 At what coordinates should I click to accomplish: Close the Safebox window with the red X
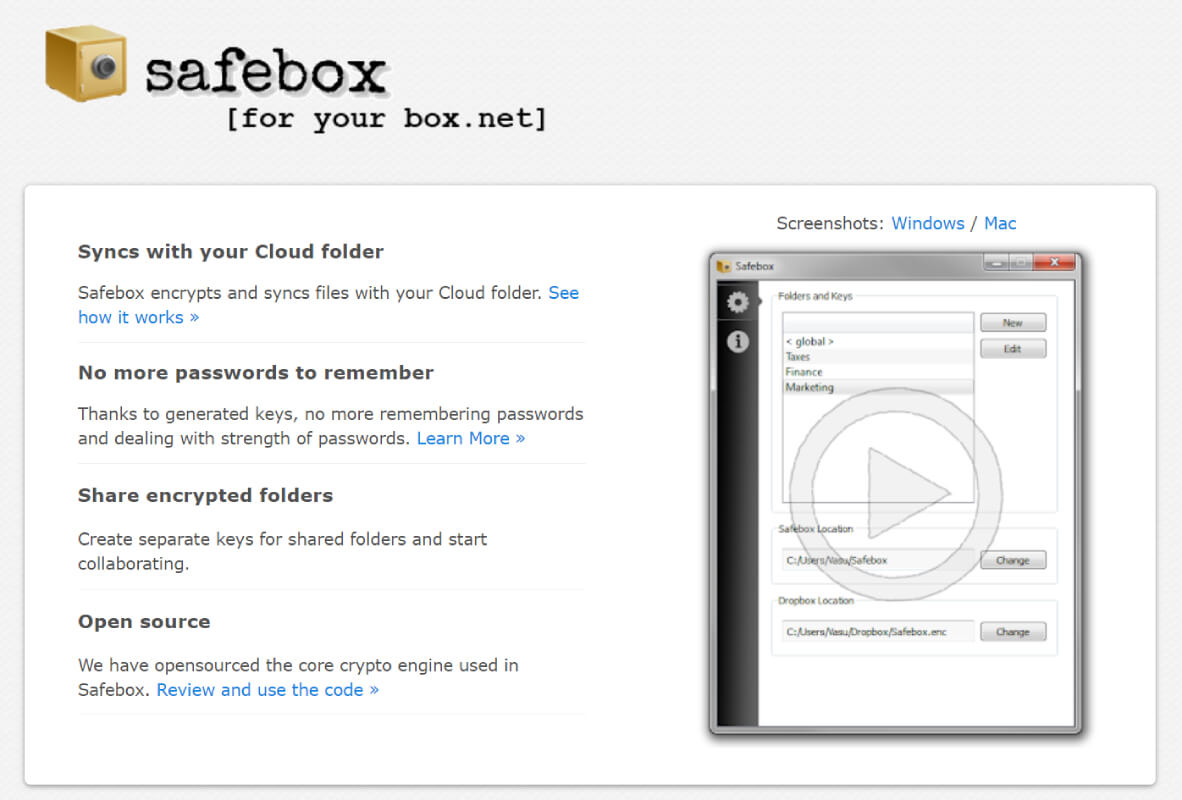click(1055, 262)
